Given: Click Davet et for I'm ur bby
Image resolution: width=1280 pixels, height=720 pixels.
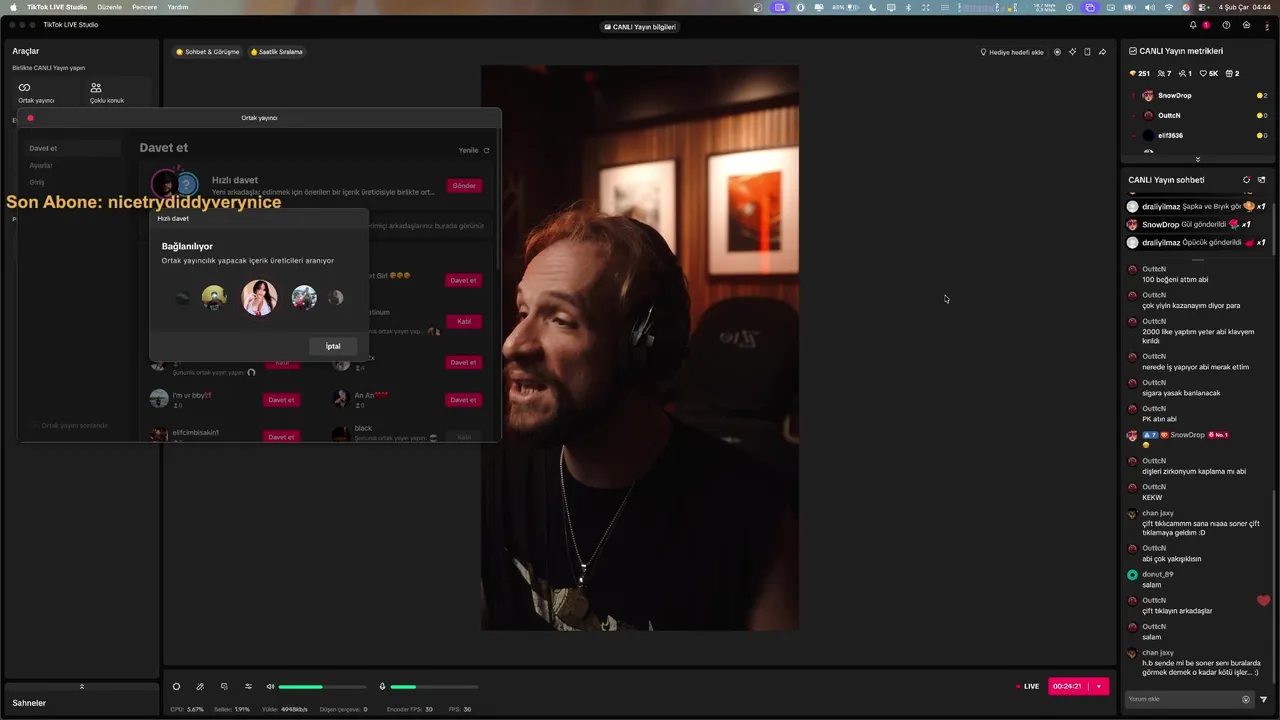Looking at the screenshot, I should (281, 400).
